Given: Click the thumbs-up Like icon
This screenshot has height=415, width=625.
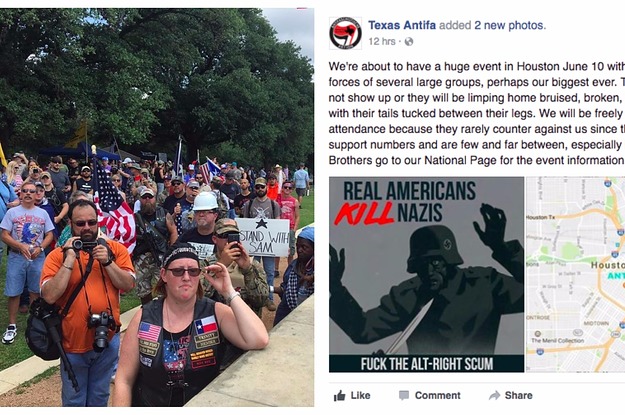Looking at the screenshot, I should [x=340, y=395].
